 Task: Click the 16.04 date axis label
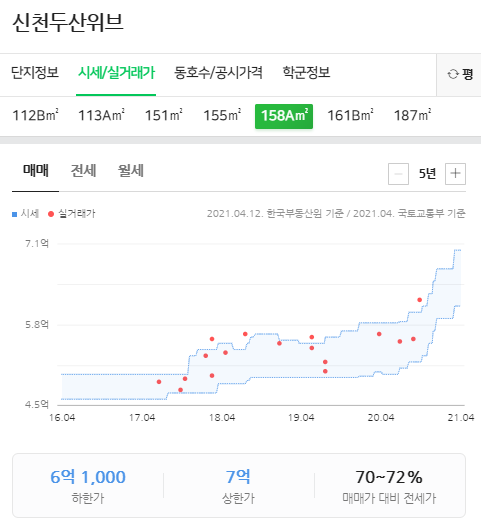coord(62,418)
